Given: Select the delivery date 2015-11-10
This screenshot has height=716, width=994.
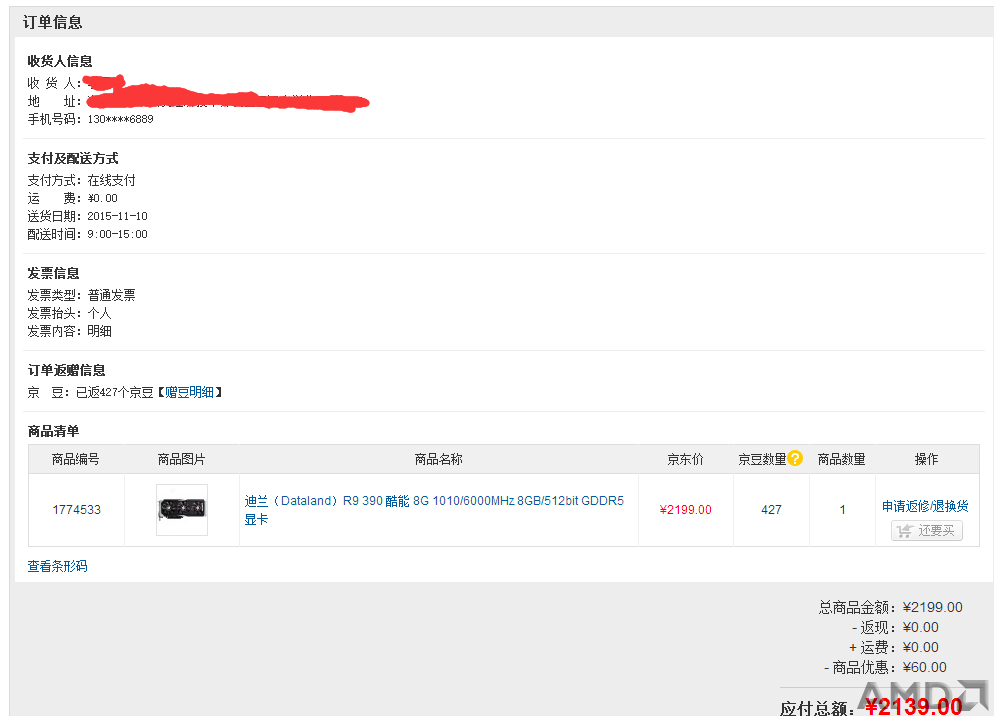Looking at the screenshot, I should click(117, 216).
